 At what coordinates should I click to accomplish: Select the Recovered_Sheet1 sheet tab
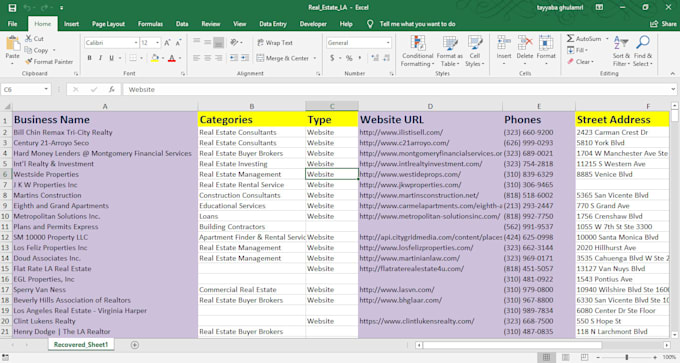coord(81,345)
